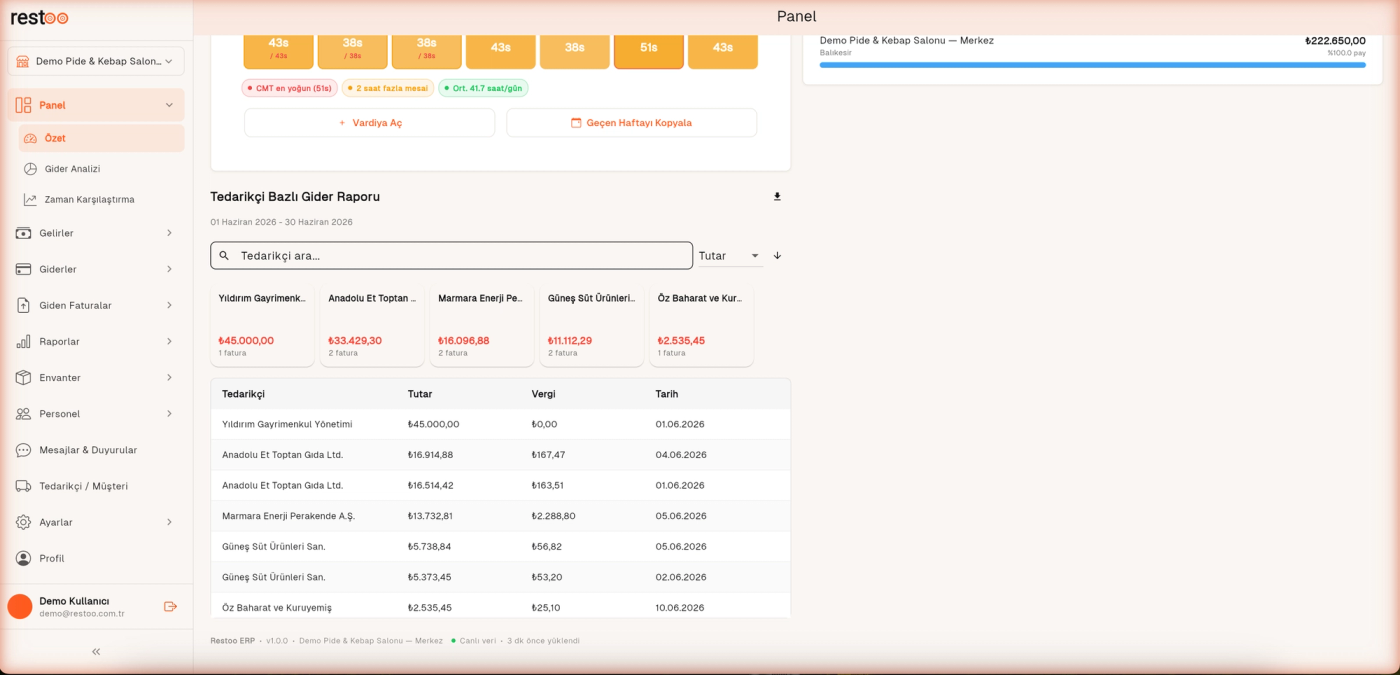This screenshot has height=675, width=1400.
Task: Click the Tedarikçi ara search field
Action: coord(451,256)
